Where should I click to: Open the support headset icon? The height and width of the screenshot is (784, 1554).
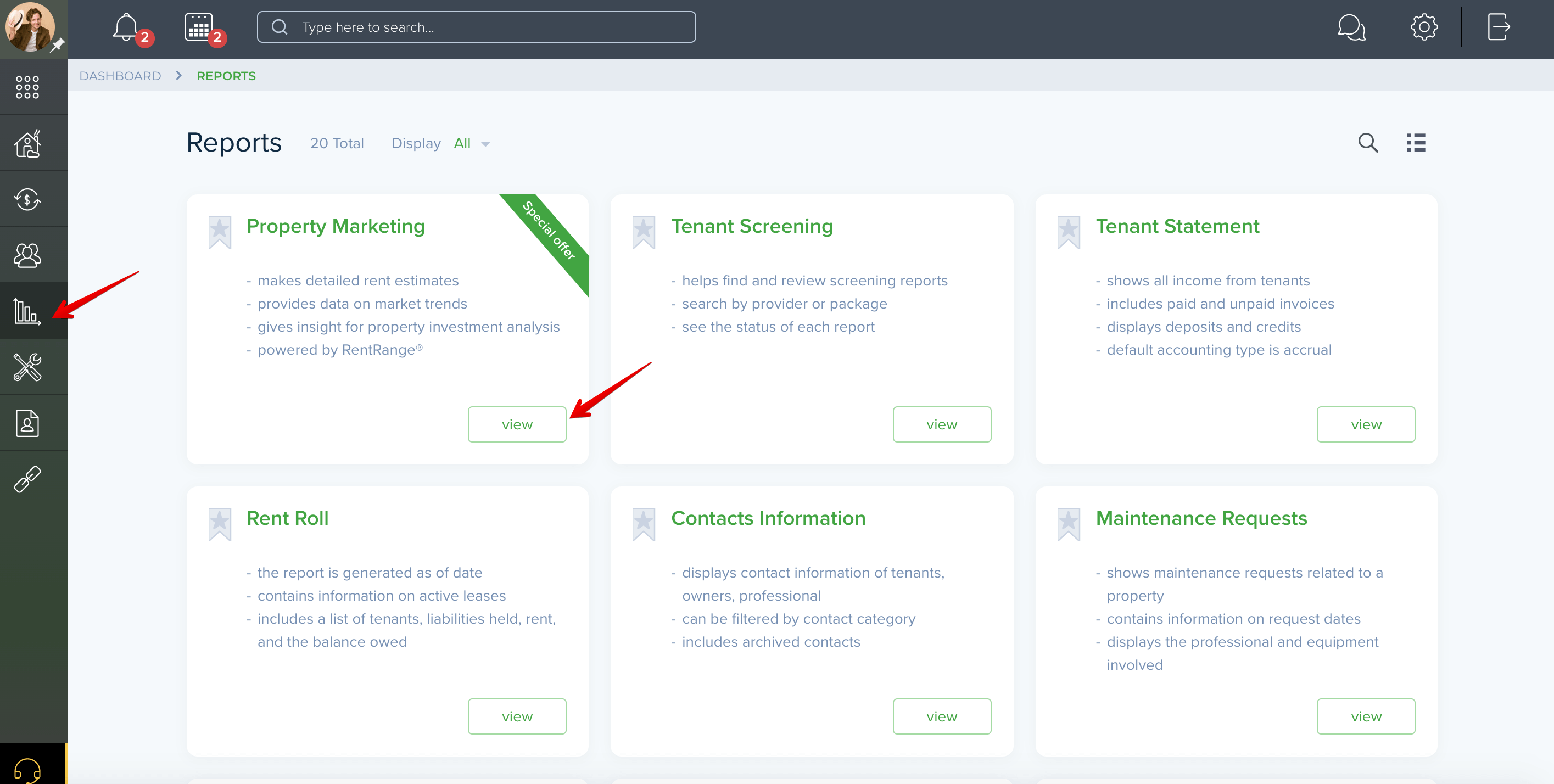tap(28, 770)
